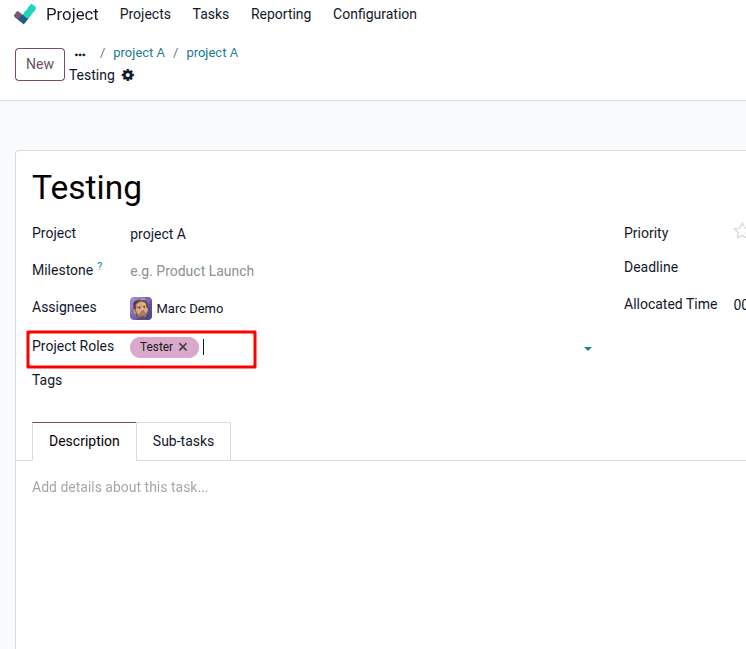Follow the first project A breadcrumb link
This screenshot has height=649, width=746.
(139, 53)
